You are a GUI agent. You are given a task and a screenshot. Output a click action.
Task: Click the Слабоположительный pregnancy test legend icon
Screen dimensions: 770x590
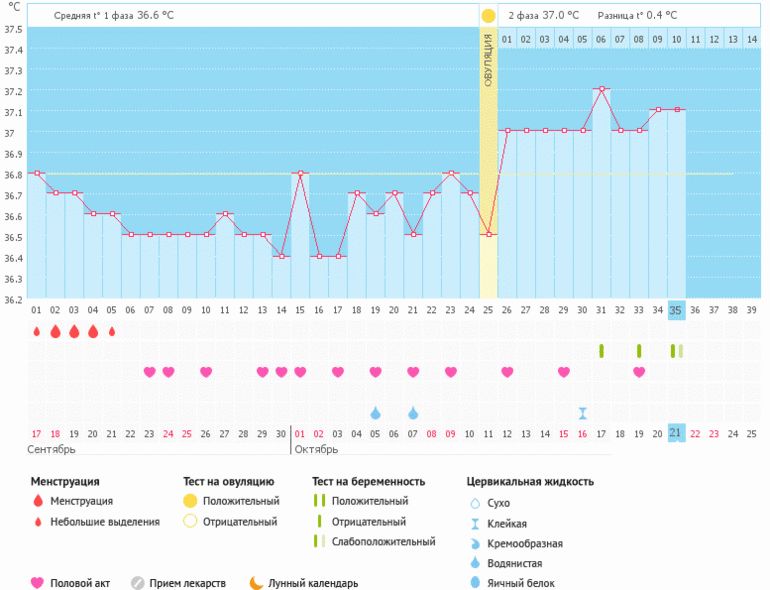[319, 541]
